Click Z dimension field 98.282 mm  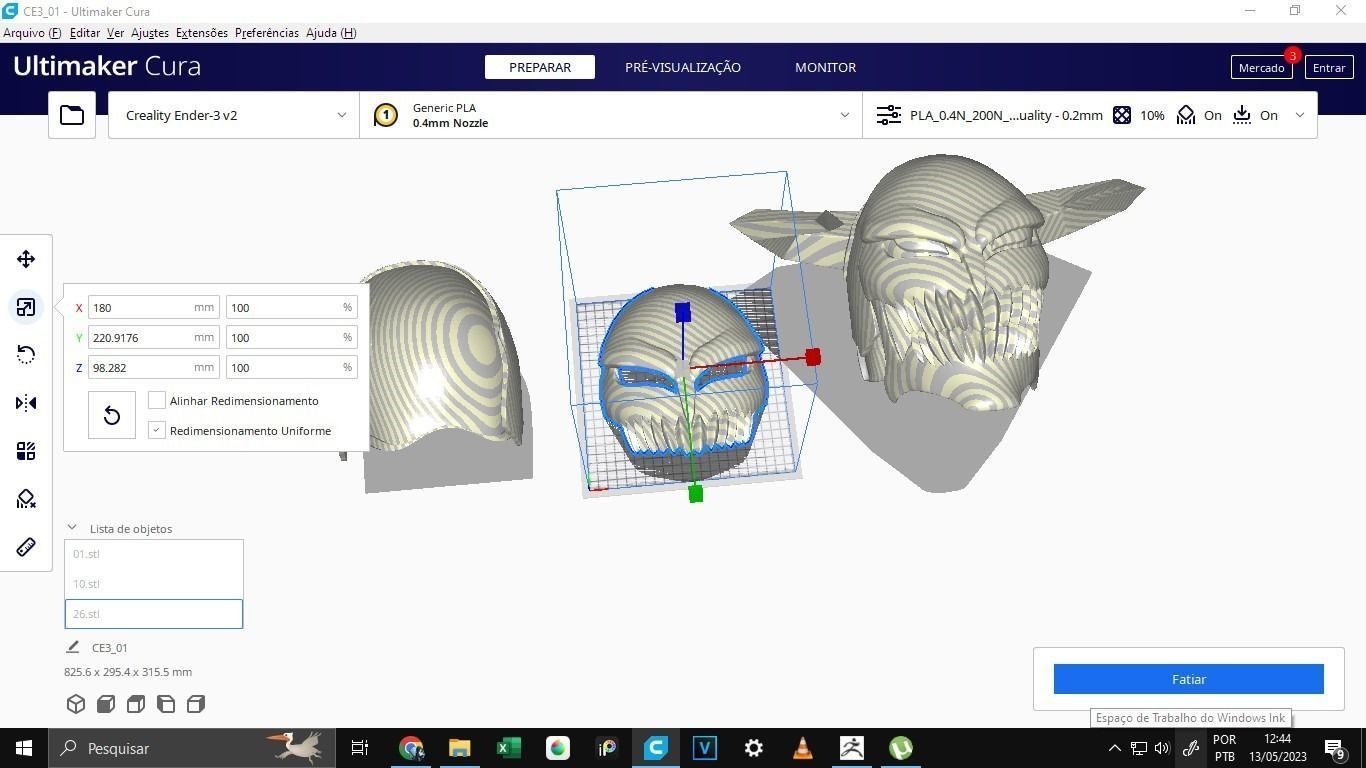154,367
